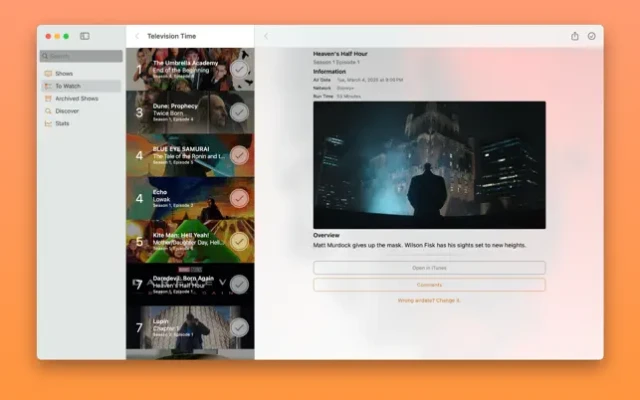Mark Dune: Prophecy episode as watched

pos(239,112)
